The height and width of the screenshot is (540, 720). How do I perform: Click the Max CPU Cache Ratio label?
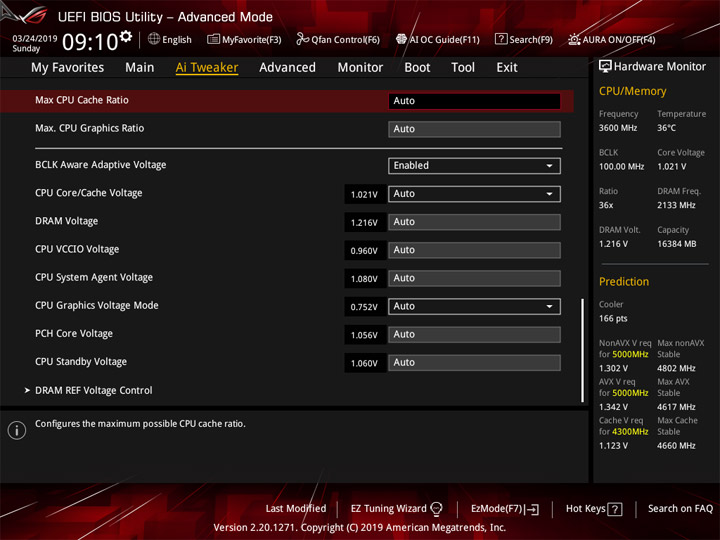point(82,100)
